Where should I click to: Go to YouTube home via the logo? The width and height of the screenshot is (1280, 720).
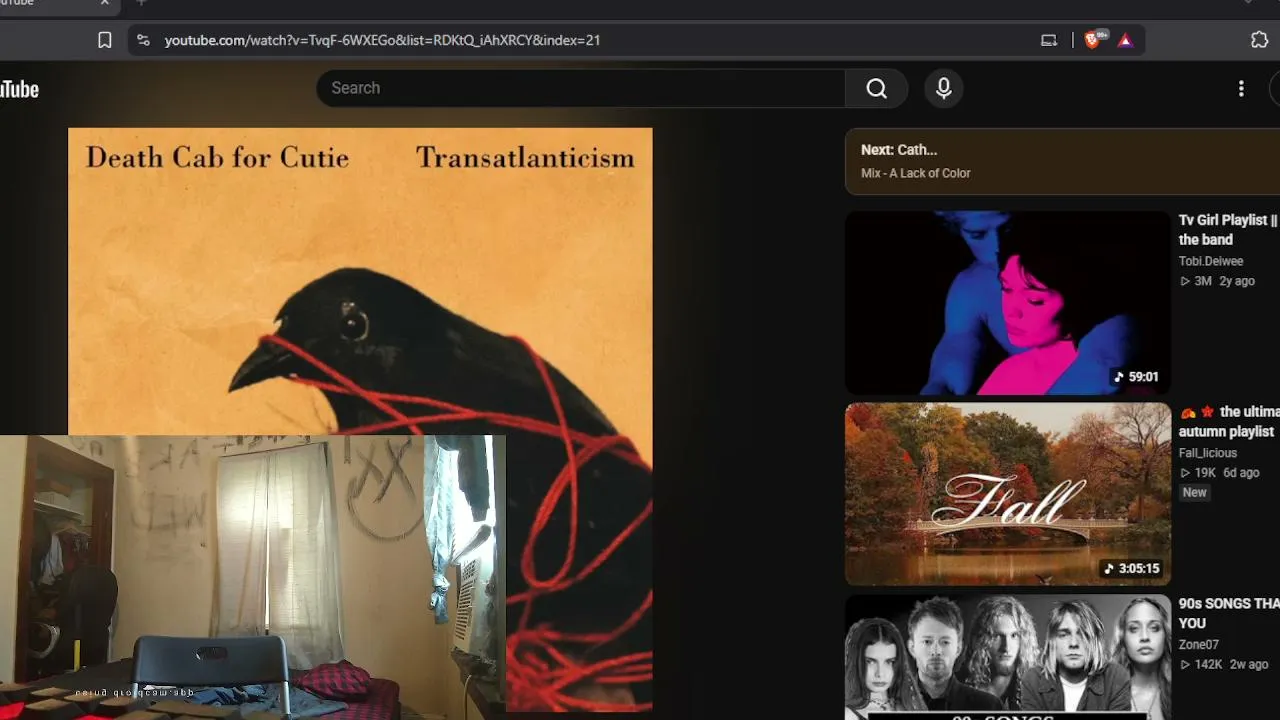coord(19,89)
